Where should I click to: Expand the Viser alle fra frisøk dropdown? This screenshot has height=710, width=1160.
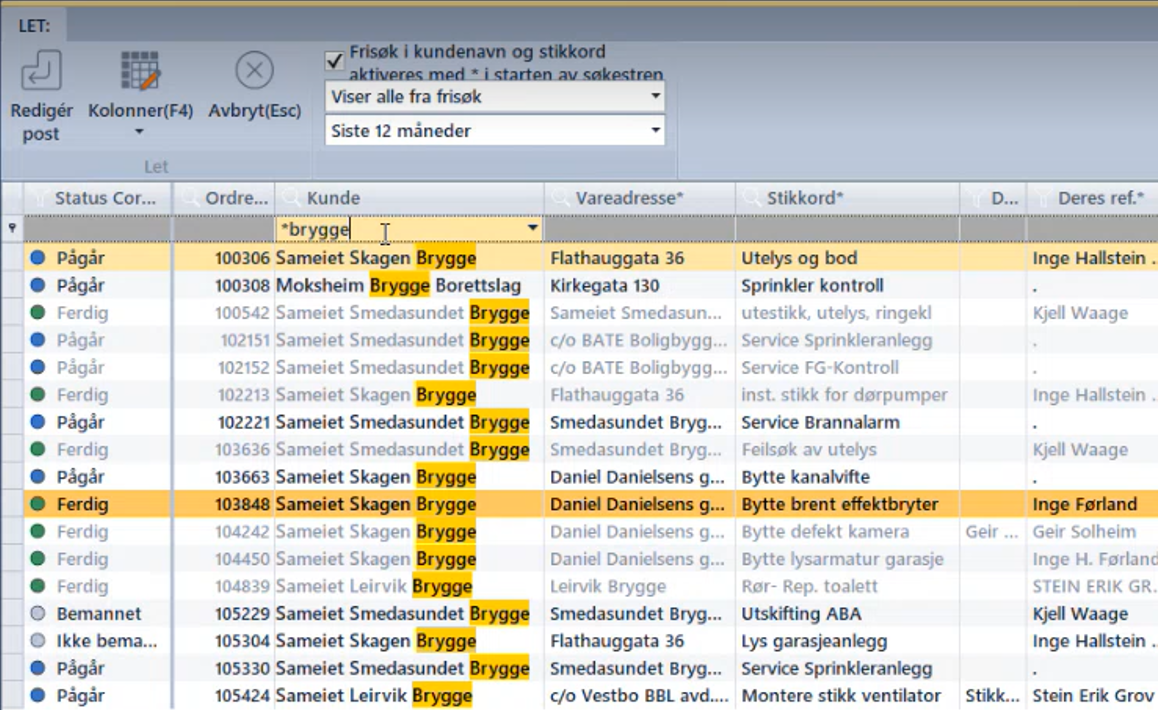(656, 97)
